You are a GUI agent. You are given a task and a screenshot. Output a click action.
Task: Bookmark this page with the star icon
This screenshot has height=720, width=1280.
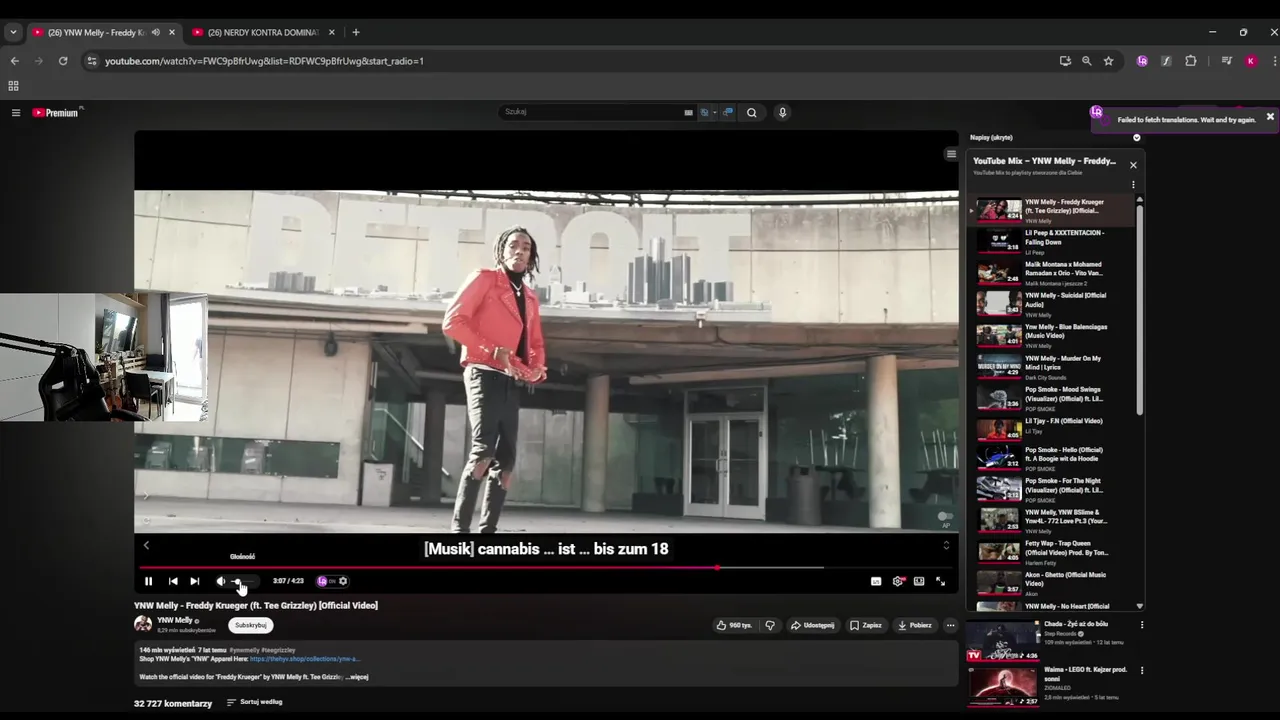pos(1108,61)
